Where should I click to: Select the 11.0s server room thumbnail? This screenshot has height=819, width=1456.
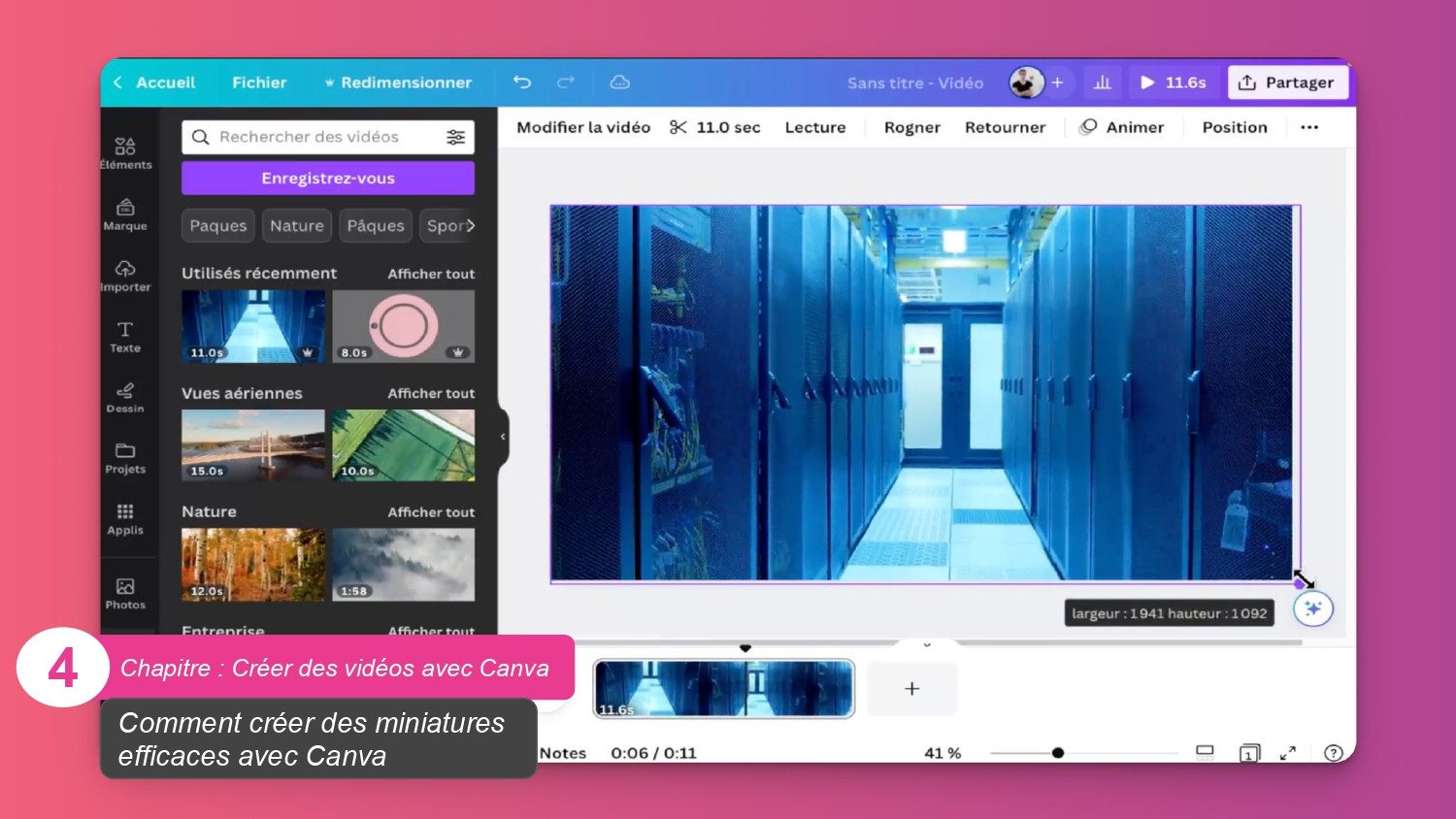[253, 326]
